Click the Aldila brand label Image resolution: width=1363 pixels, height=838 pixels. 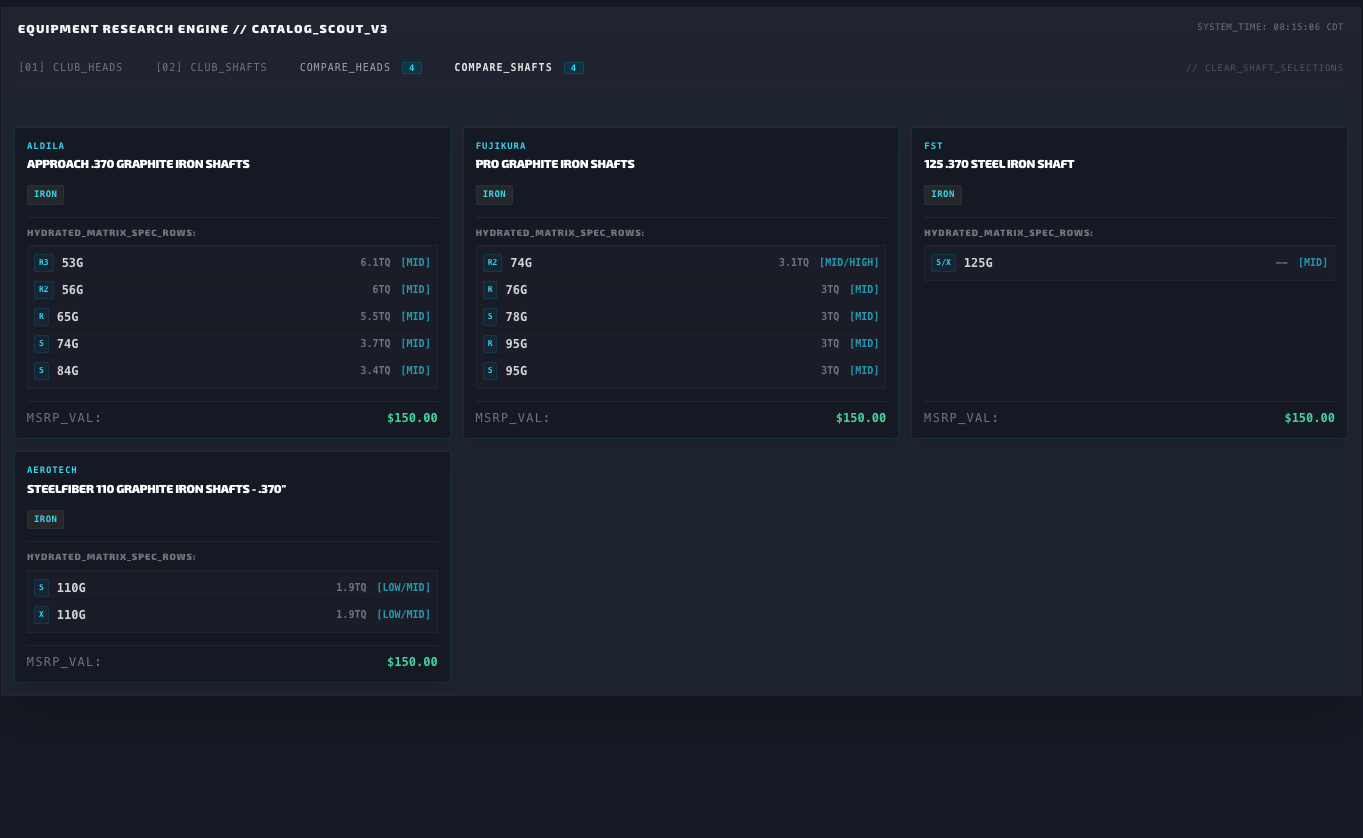46,146
